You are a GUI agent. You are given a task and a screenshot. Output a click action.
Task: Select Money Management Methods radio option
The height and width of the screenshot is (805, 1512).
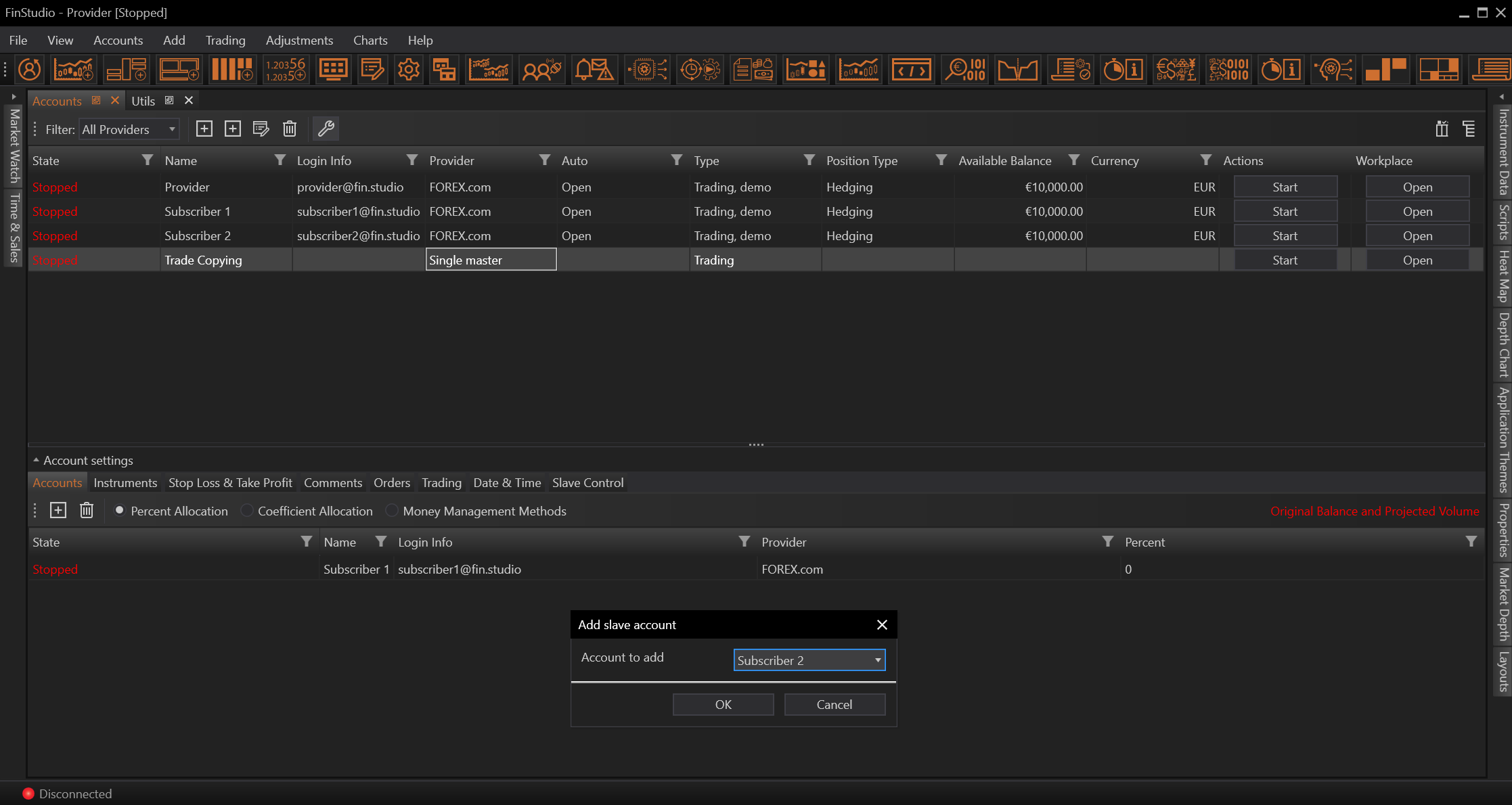pyautogui.click(x=392, y=511)
